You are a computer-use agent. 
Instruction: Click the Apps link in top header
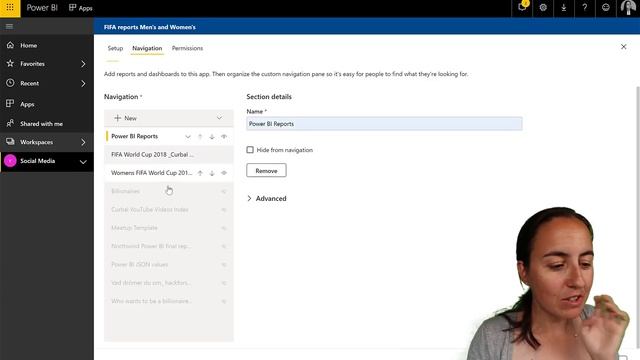click(81, 8)
